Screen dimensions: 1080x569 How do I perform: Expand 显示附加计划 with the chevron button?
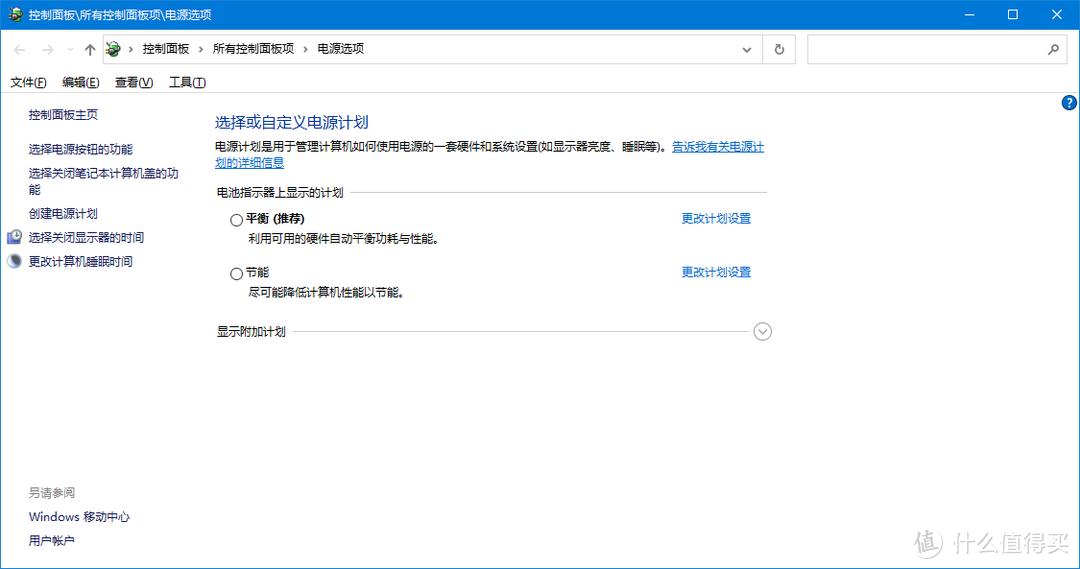point(762,331)
